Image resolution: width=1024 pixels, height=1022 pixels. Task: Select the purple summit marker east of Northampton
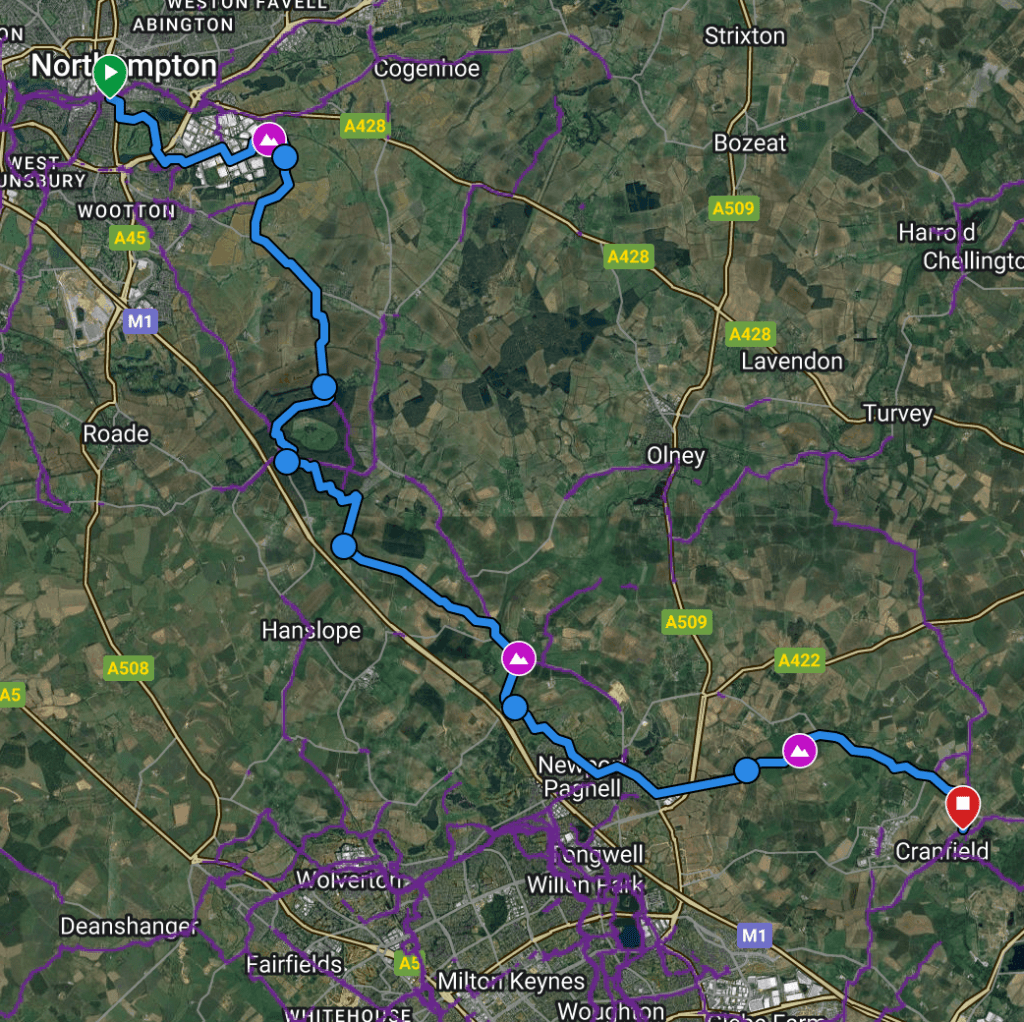click(268, 139)
